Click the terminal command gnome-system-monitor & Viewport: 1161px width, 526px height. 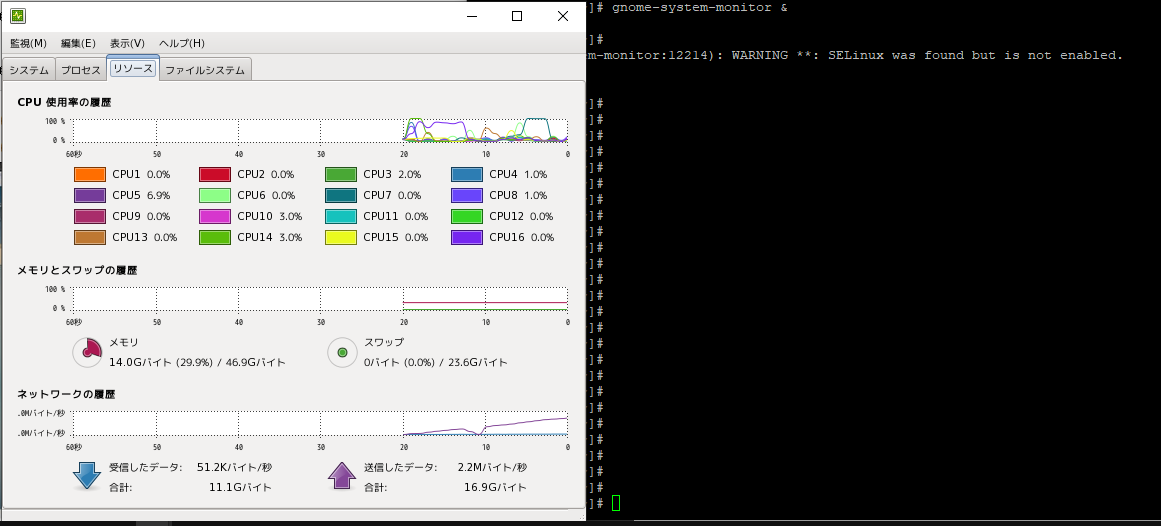(x=700, y=7)
